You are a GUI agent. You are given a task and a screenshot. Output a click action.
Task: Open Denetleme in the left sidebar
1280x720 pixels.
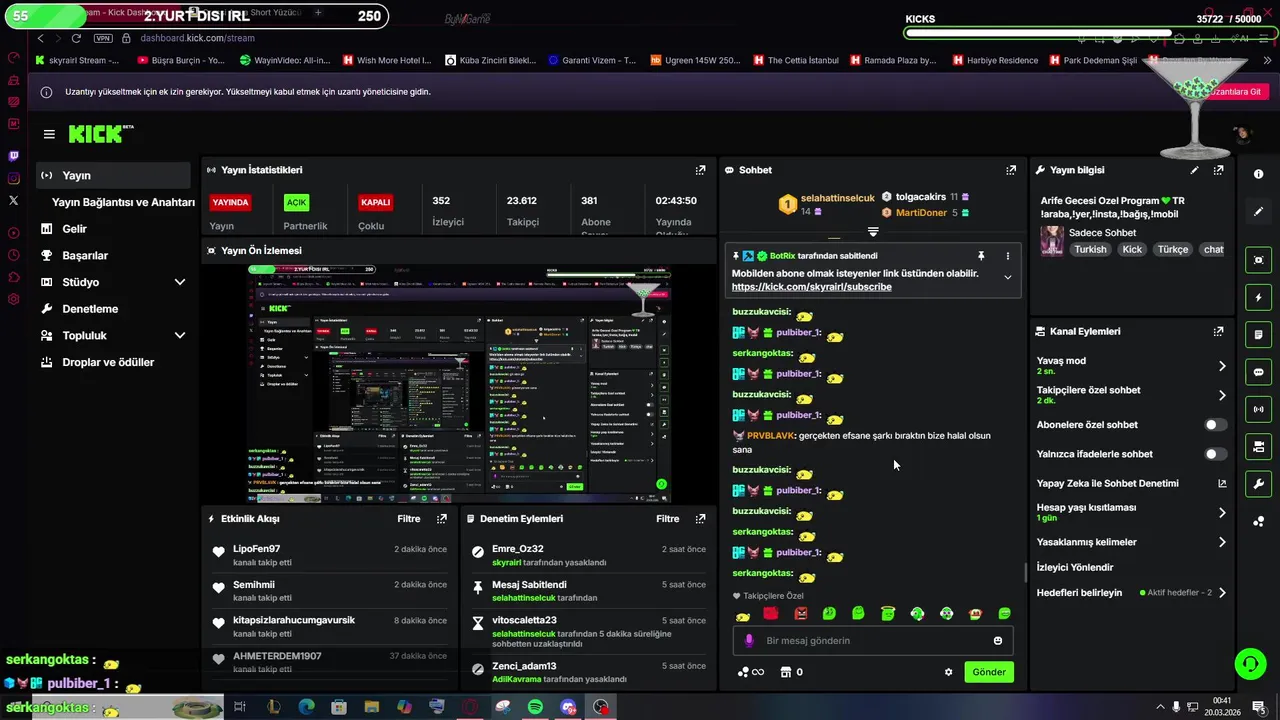coord(90,309)
